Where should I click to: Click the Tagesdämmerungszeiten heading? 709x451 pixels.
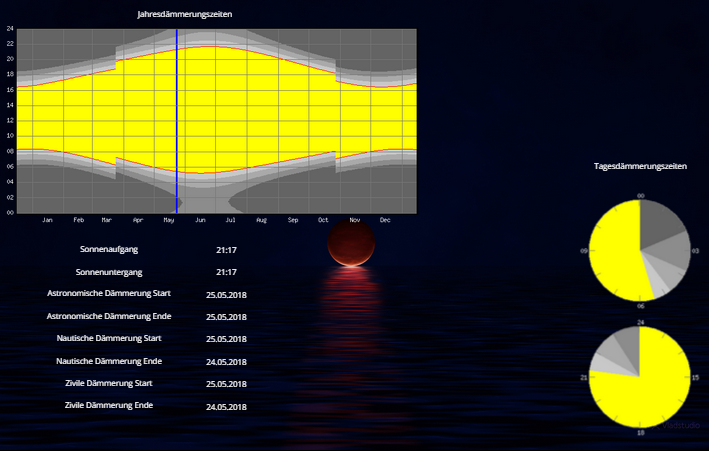[x=640, y=166]
